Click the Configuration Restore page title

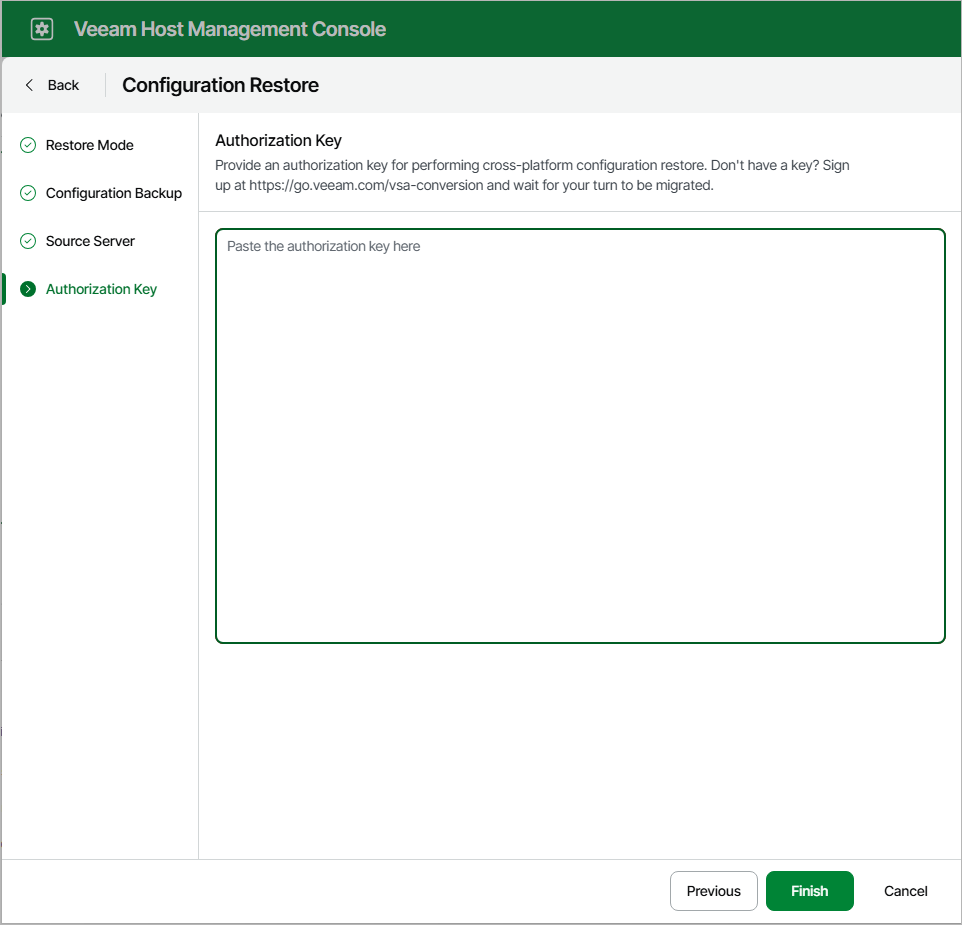coord(219,85)
